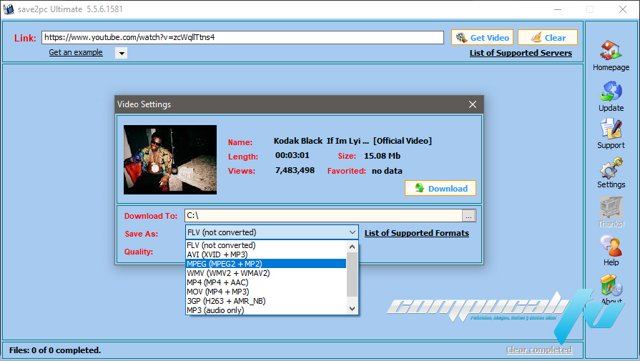Click the Download button
640x361 pixels.
click(440, 188)
